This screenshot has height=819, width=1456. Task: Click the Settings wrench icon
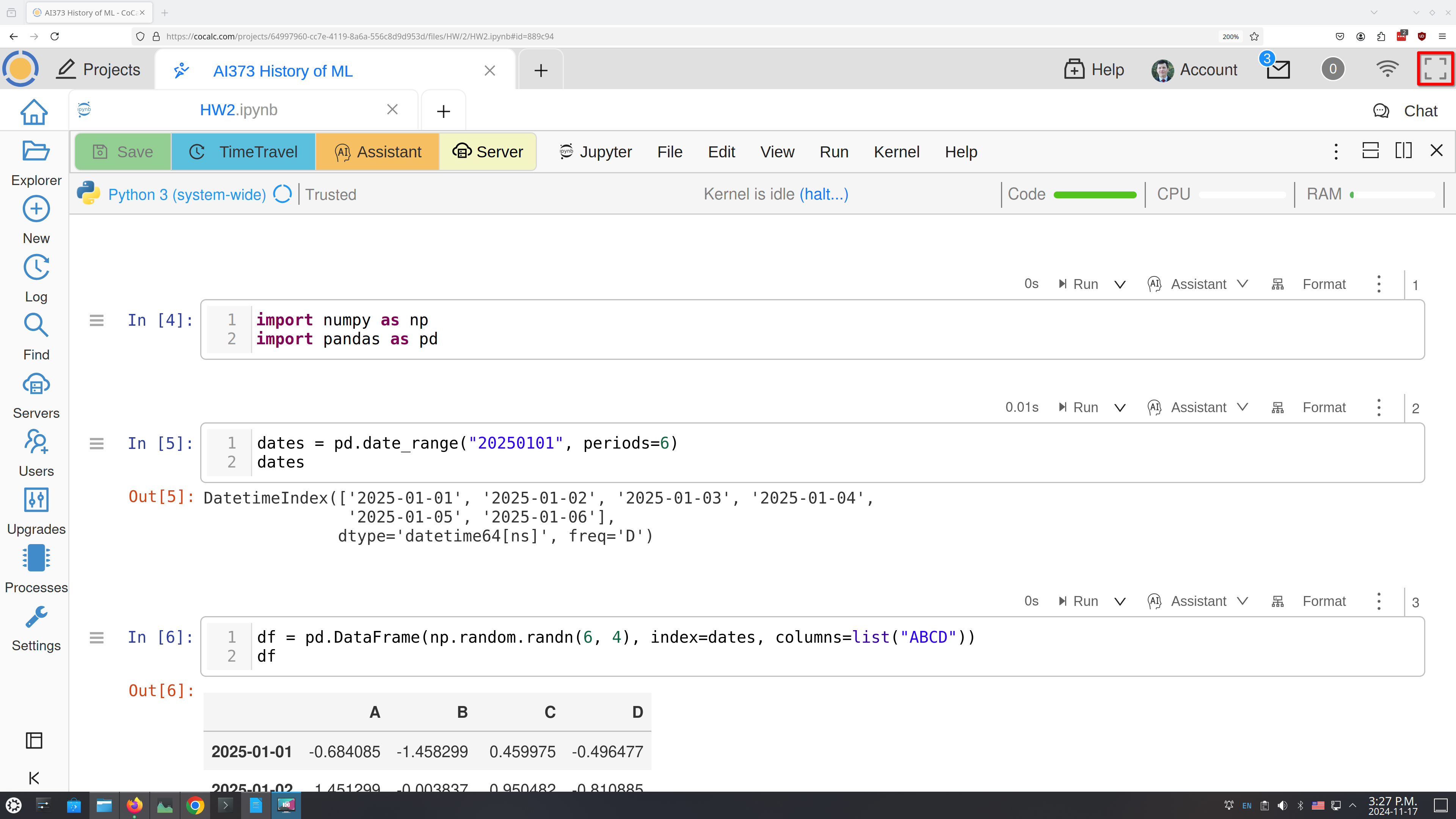(36, 617)
